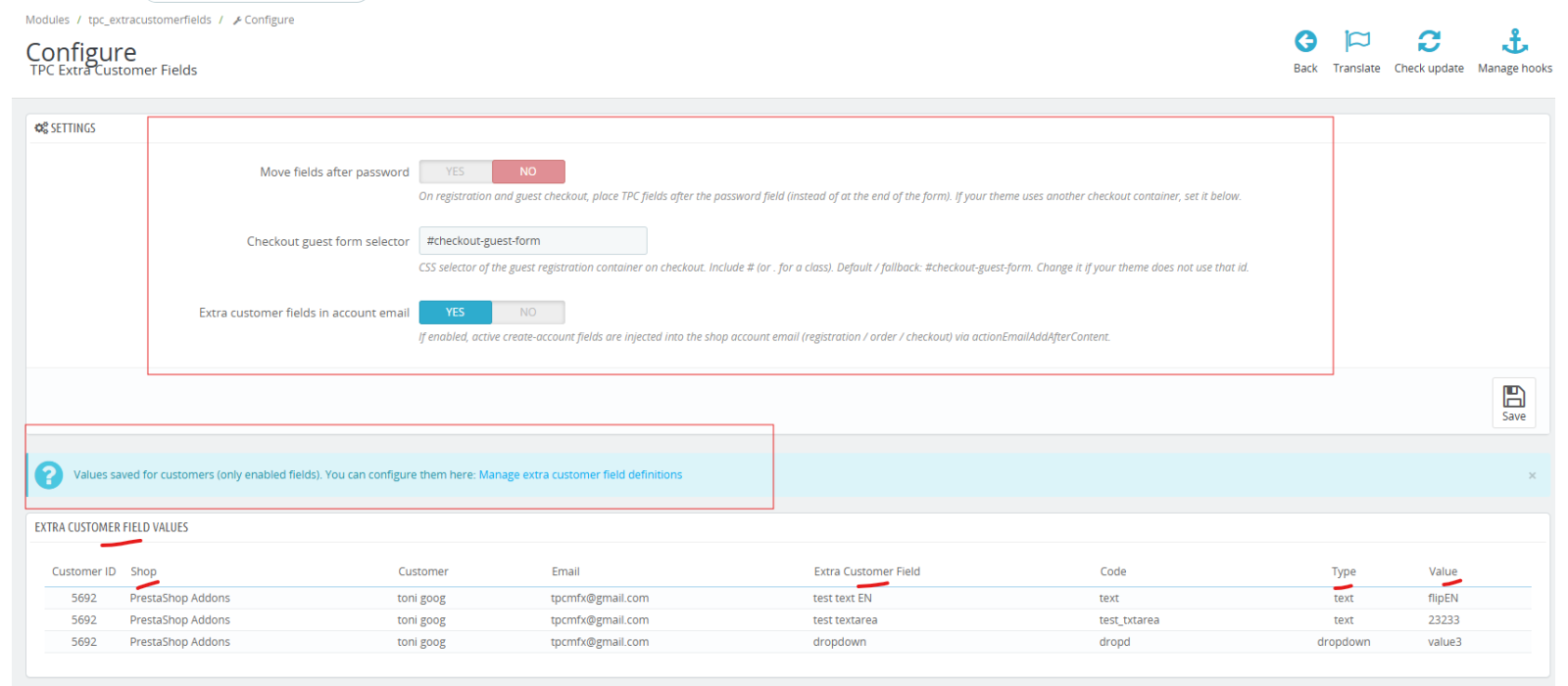1568x686 pixels.
Task: Click the Value column header
Action: coord(1443,571)
